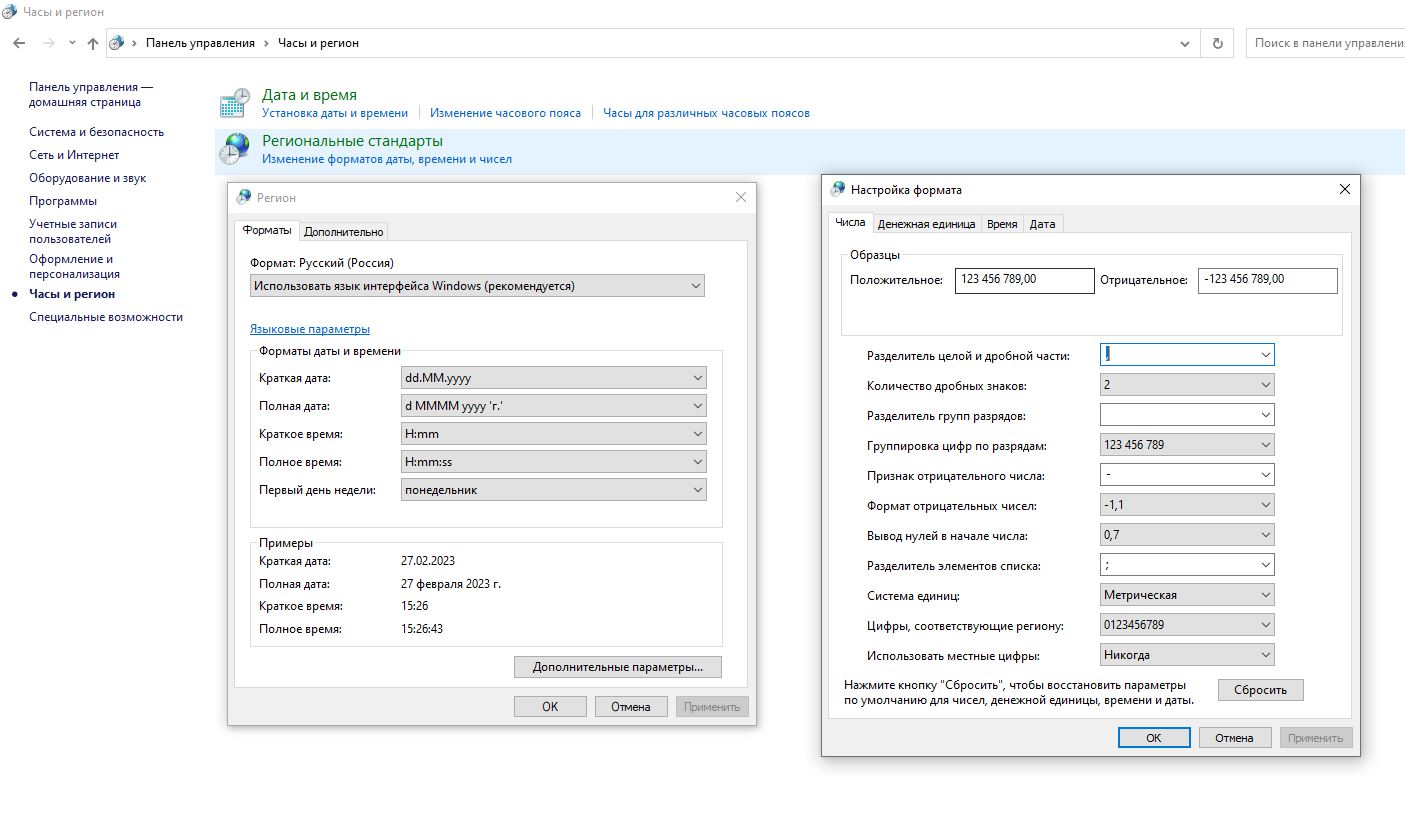Expand the Полная дата dropdown

(x=553, y=406)
